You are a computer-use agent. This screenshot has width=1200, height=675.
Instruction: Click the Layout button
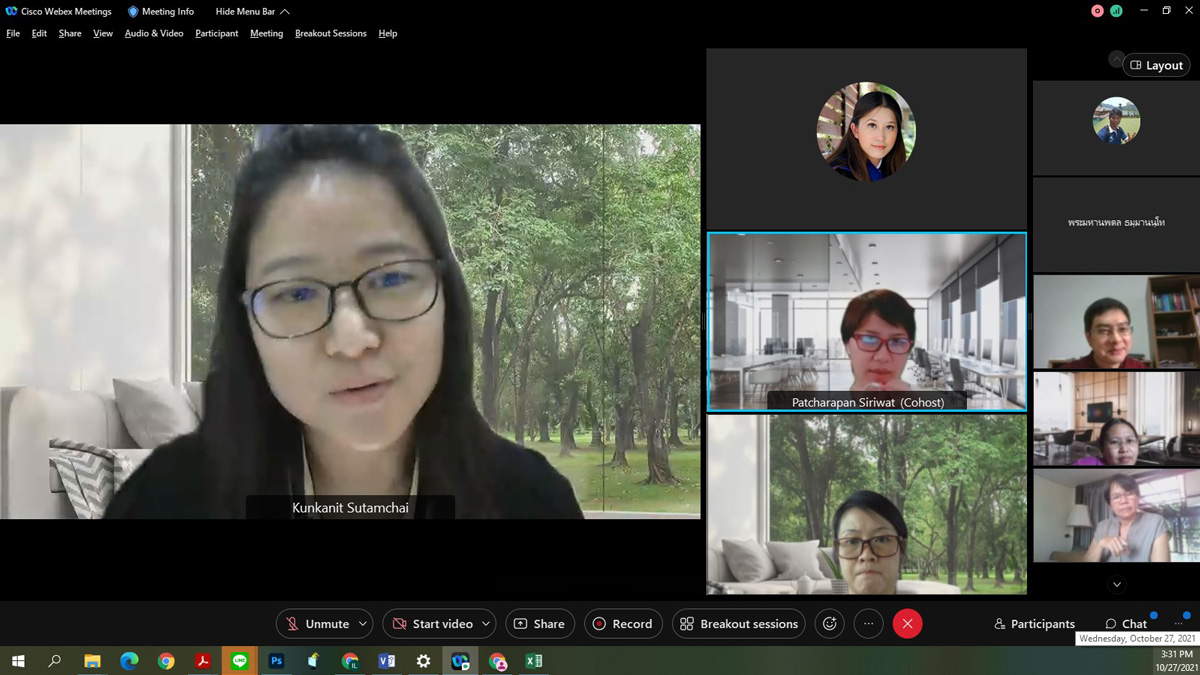point(1156,65)
